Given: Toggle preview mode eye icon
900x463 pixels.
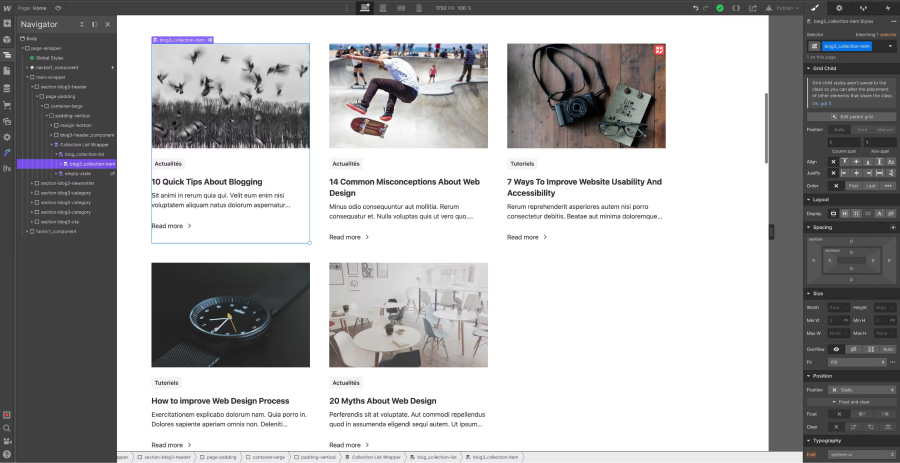Looking at the screenshot, I should (x=59, y=8).
